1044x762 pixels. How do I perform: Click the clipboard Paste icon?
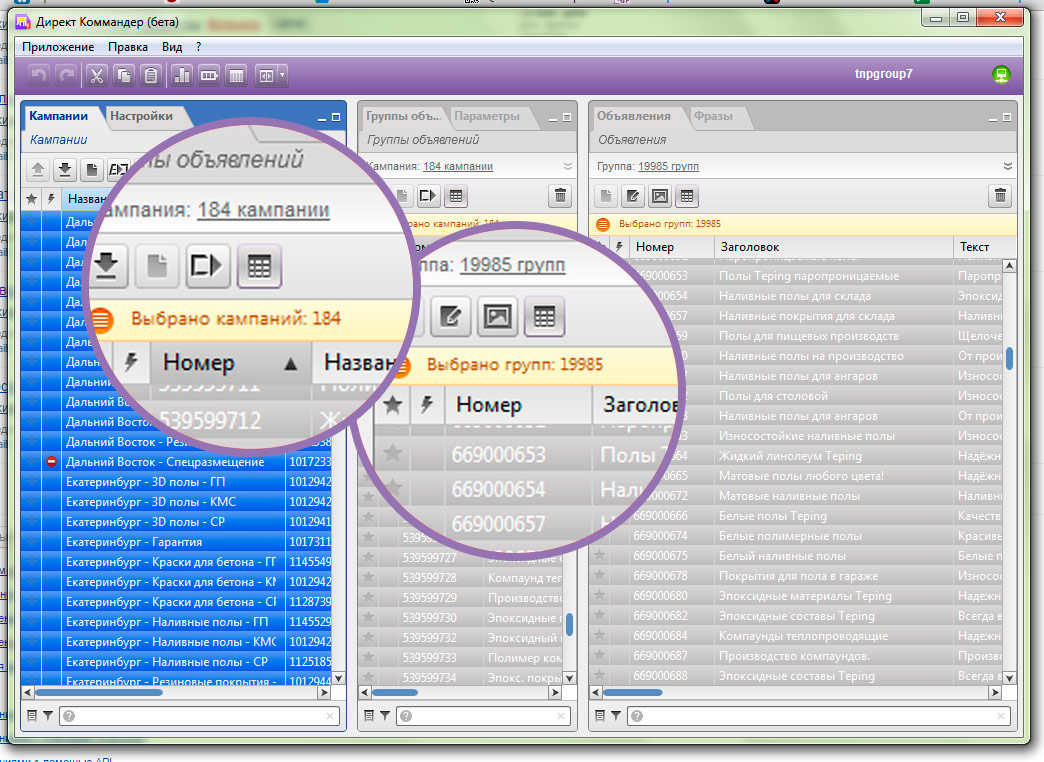tap(151, 75)
